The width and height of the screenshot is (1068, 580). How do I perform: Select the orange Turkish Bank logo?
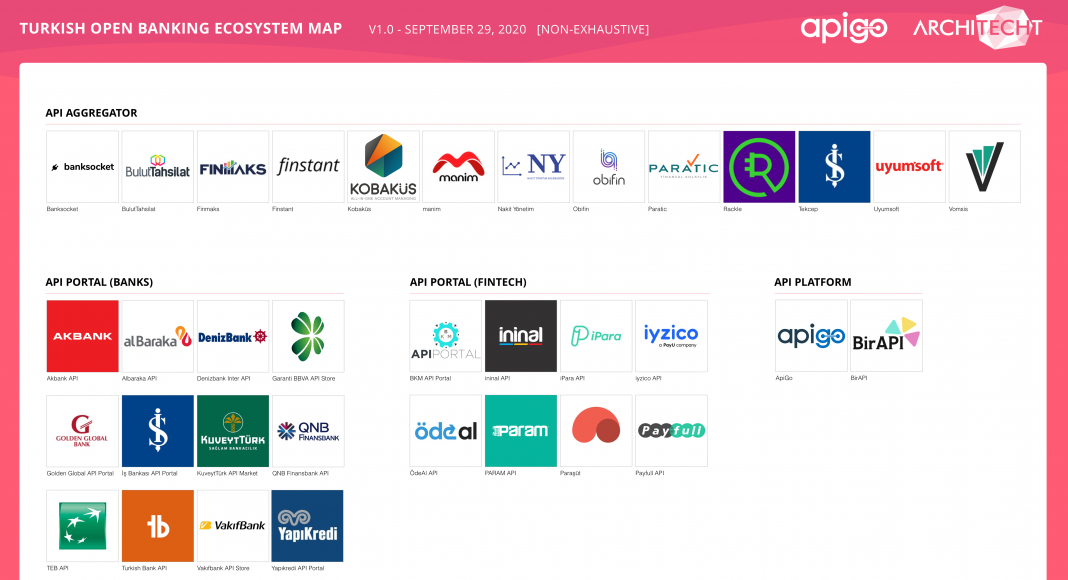tap(157, 526)
